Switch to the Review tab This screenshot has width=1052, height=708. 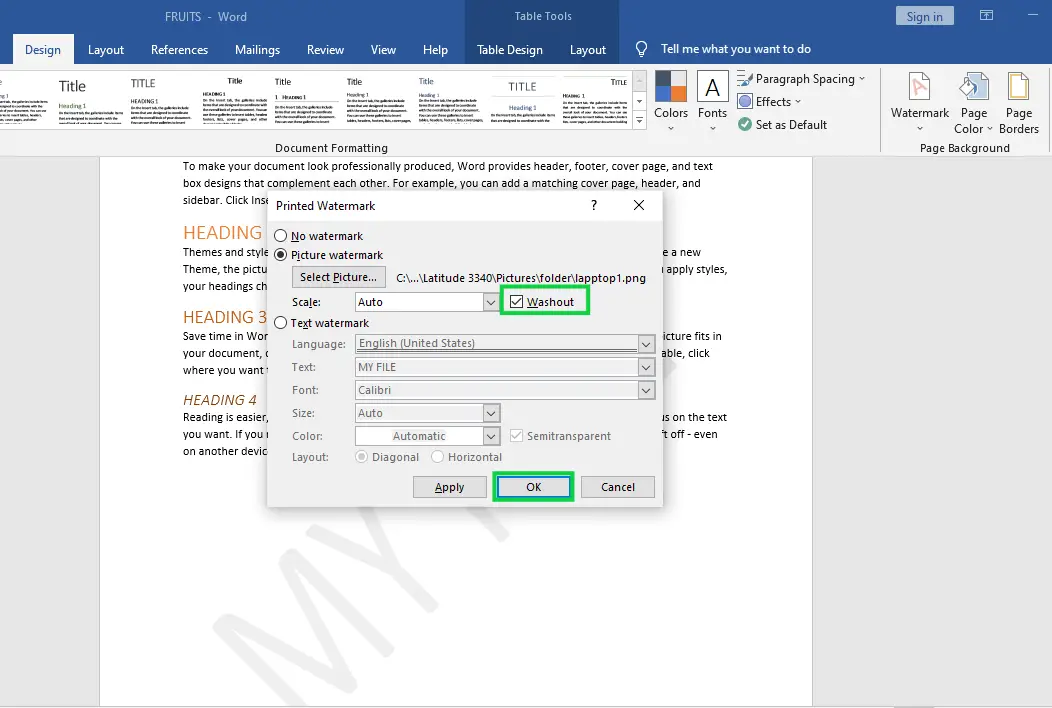[325, 48]
